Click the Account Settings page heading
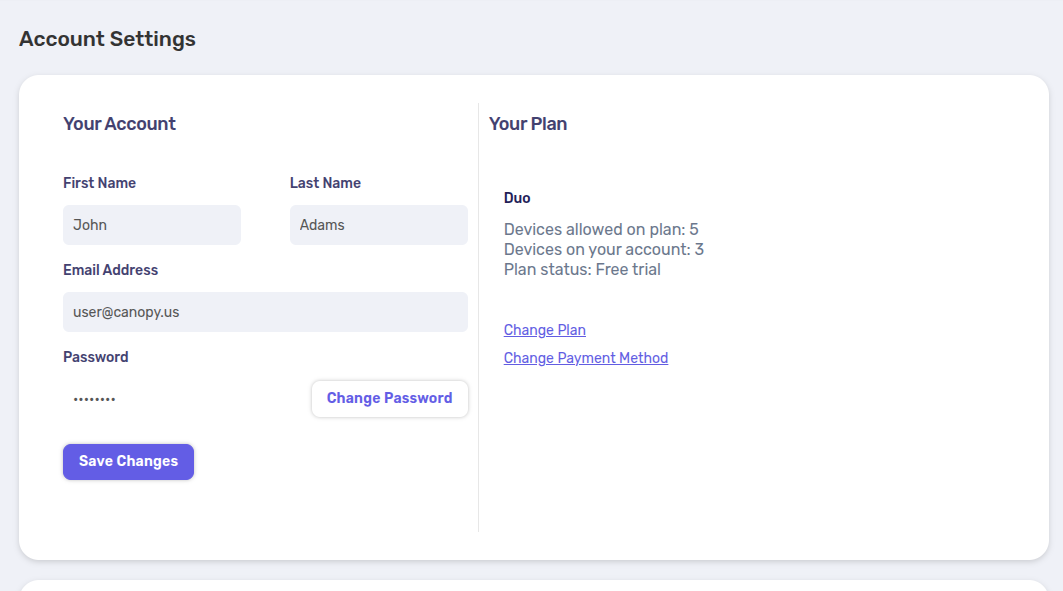Screen dimensions: 1063x591 click(x=107, y=39)
